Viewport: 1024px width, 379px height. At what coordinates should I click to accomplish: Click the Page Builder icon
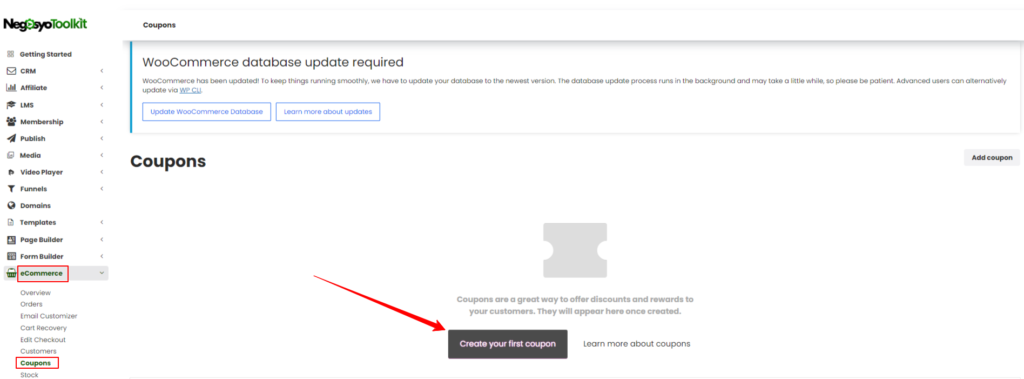coord(10,240)
